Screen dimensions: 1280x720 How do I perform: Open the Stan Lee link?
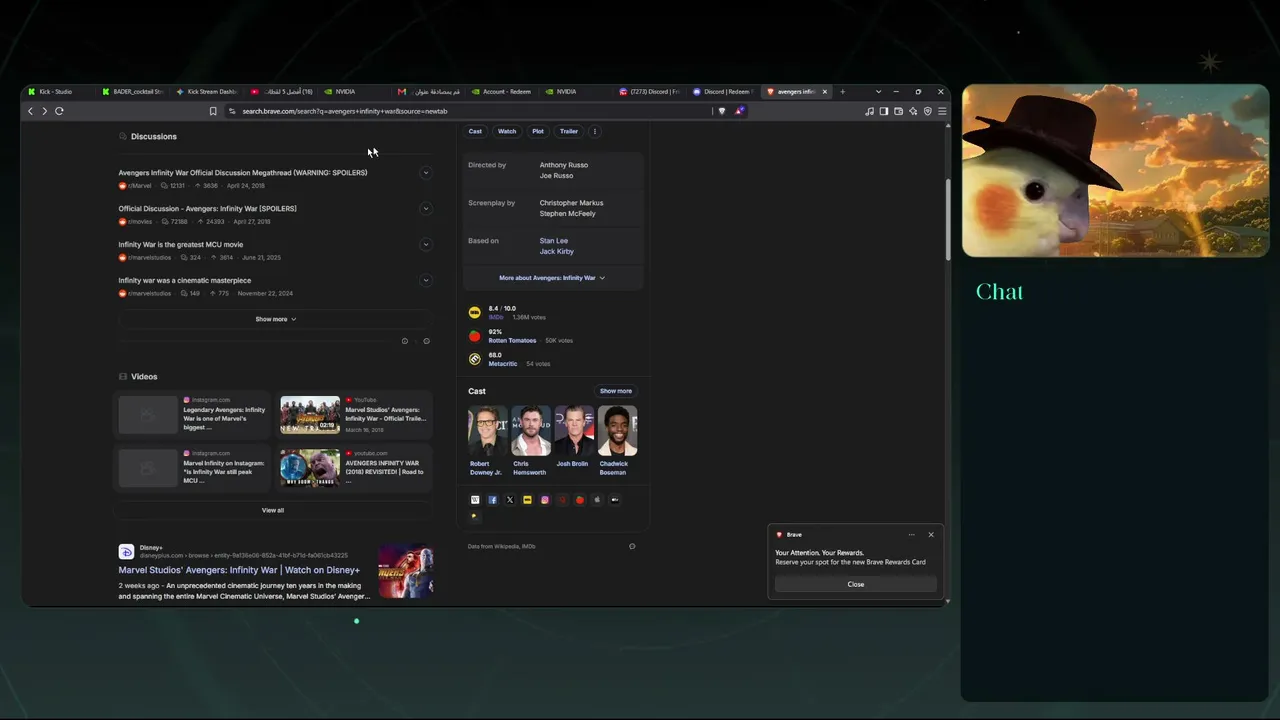tap(554, 241)
